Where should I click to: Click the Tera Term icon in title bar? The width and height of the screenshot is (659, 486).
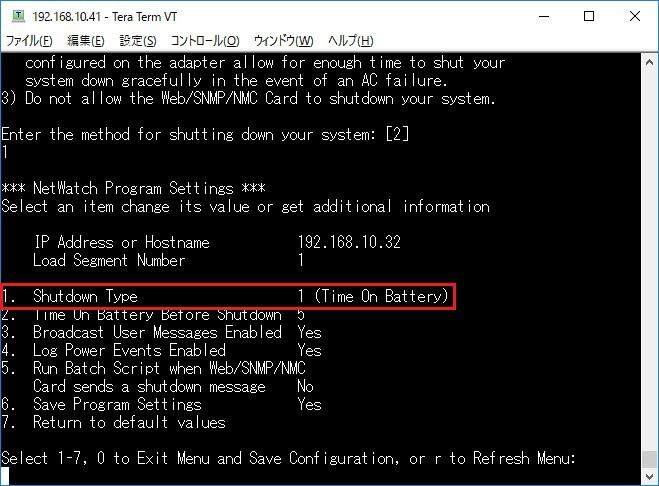click(x=18, y=16)
